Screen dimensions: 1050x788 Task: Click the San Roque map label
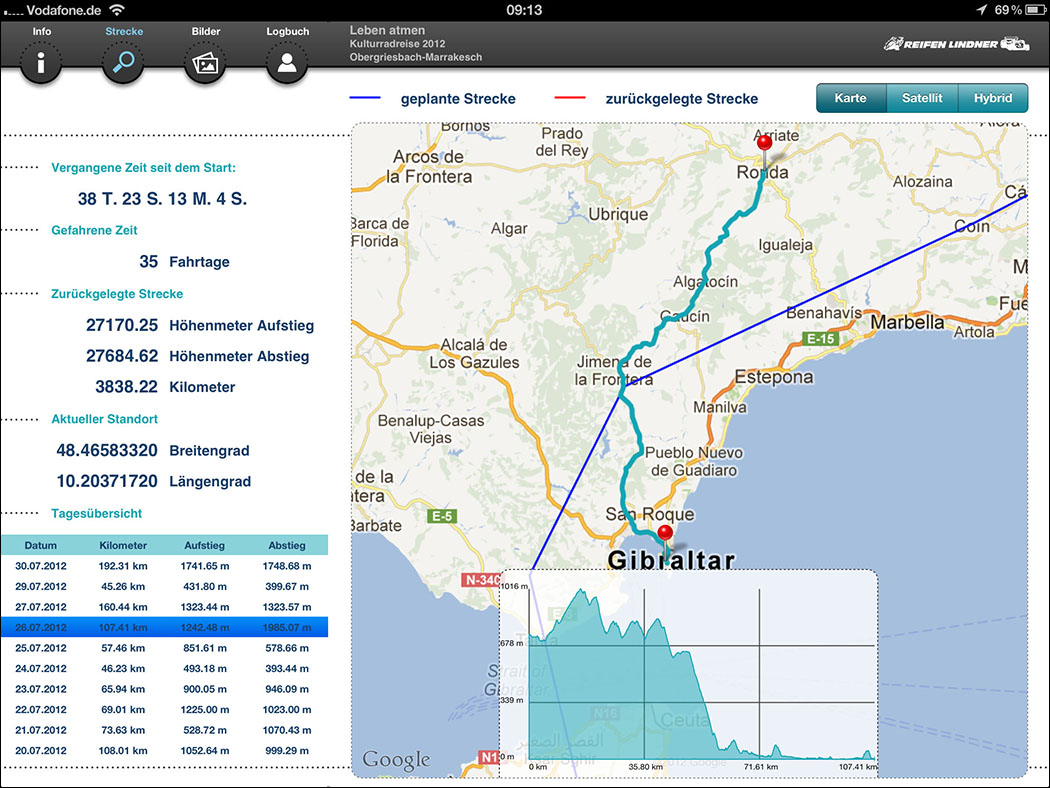(x=650, y=514)
